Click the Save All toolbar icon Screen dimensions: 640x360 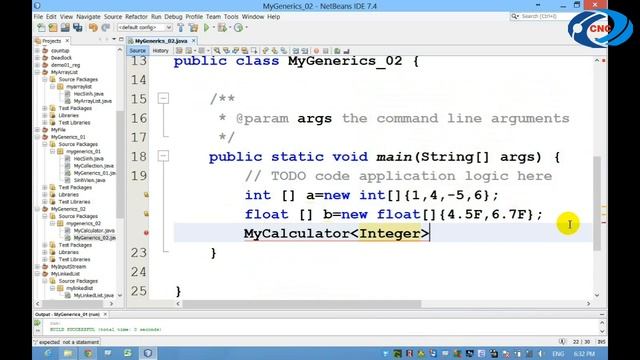point(77,28)
